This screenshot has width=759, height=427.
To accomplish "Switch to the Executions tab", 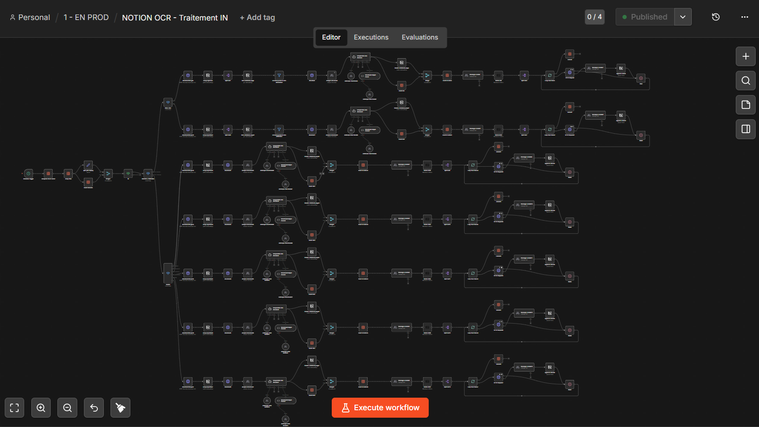I will [x=371, y=37].
